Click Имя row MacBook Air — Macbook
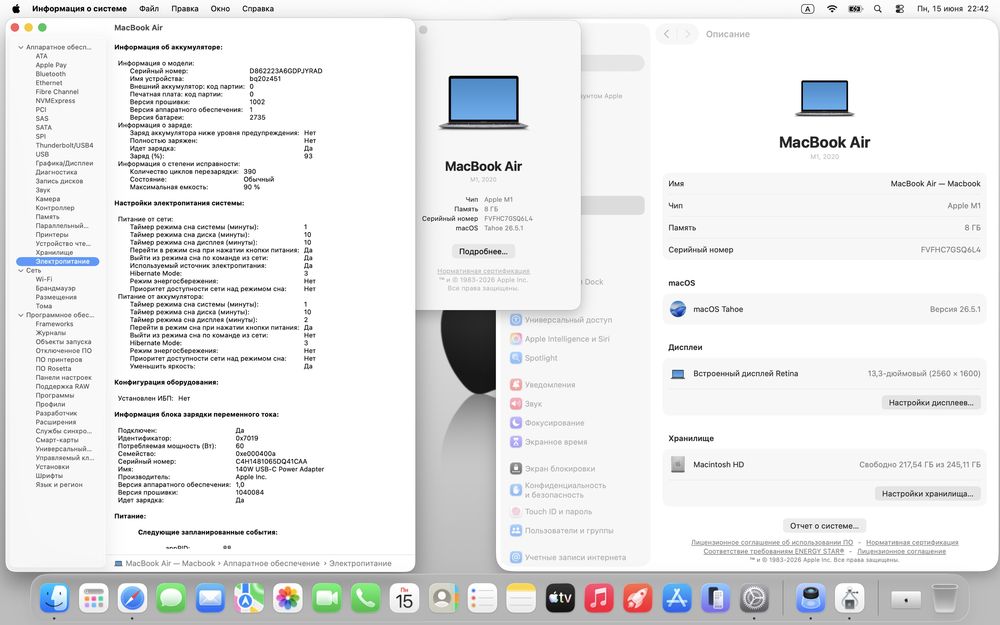This screenshot has height=625, width=1000. (824, 184)
